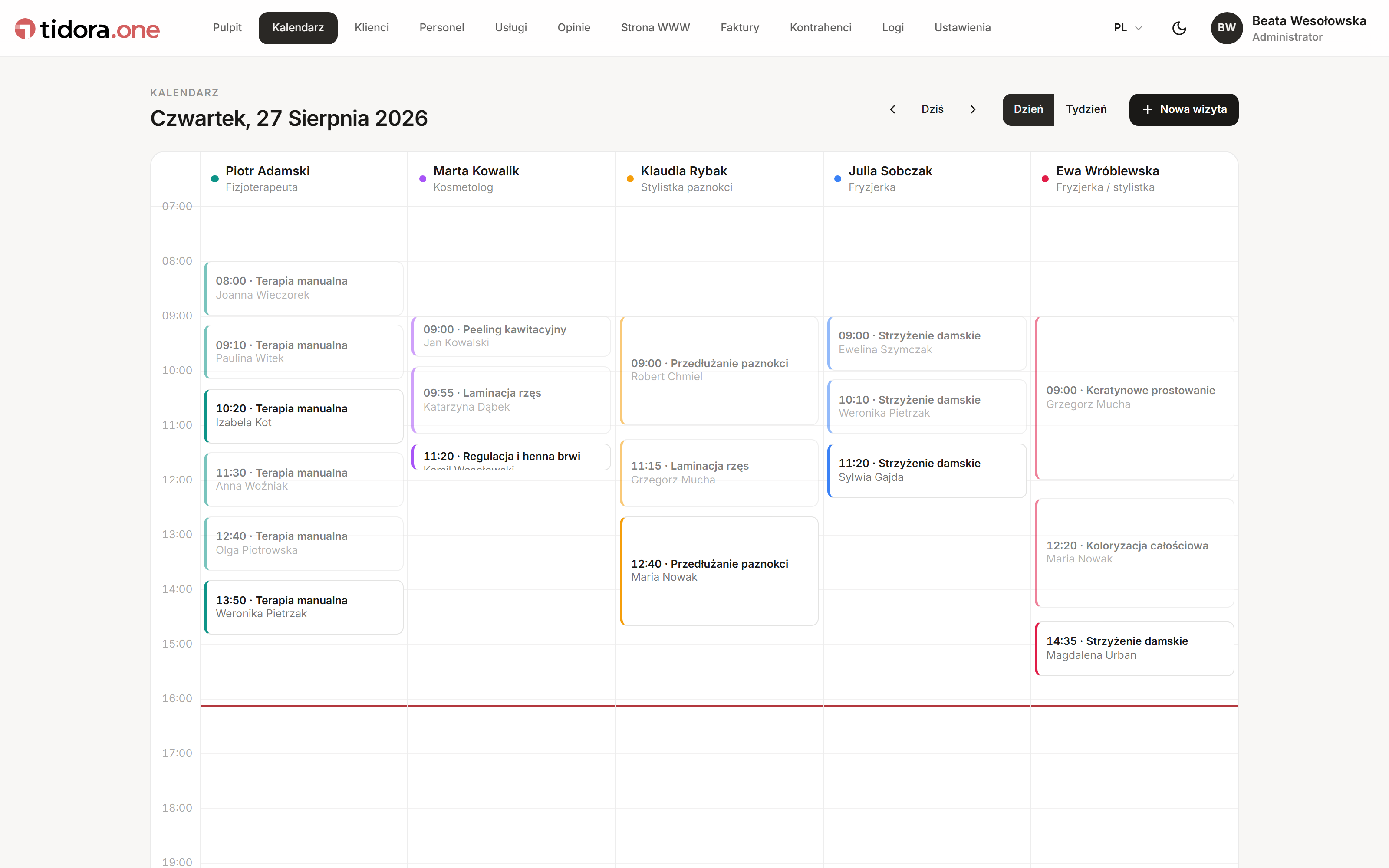Toggle dark mode moon icon

1179,28
